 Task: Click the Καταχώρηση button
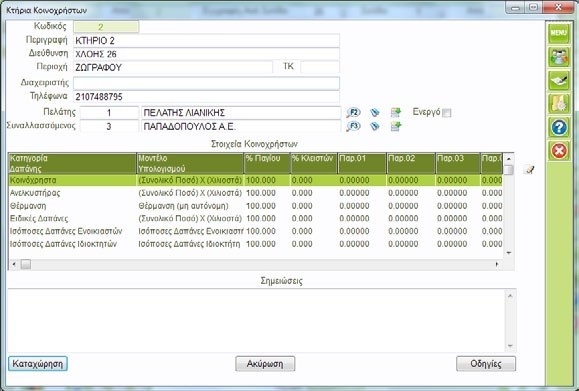tap(38, 364)
